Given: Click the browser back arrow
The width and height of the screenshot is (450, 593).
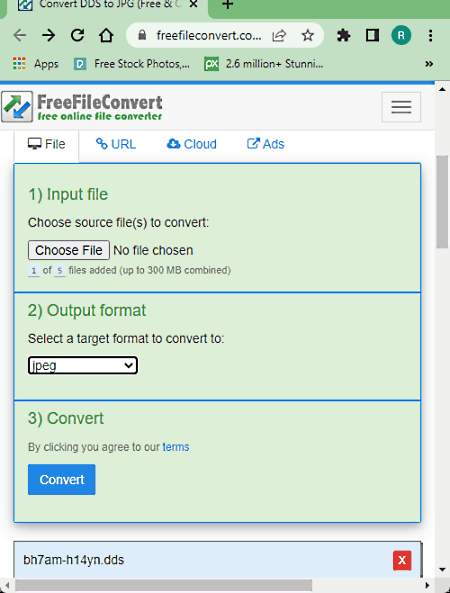Looking at the screenshot, I should [20, 36].
